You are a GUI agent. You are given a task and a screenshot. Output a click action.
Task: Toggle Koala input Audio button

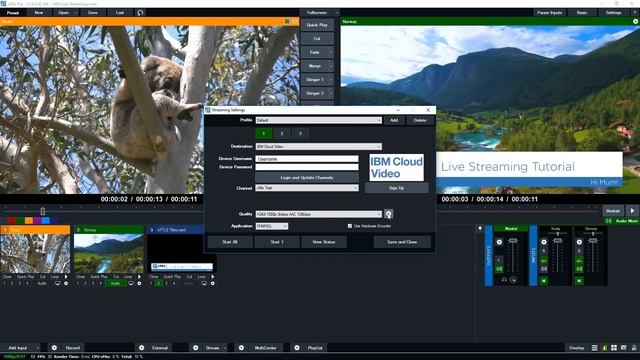tap(42, 283)
